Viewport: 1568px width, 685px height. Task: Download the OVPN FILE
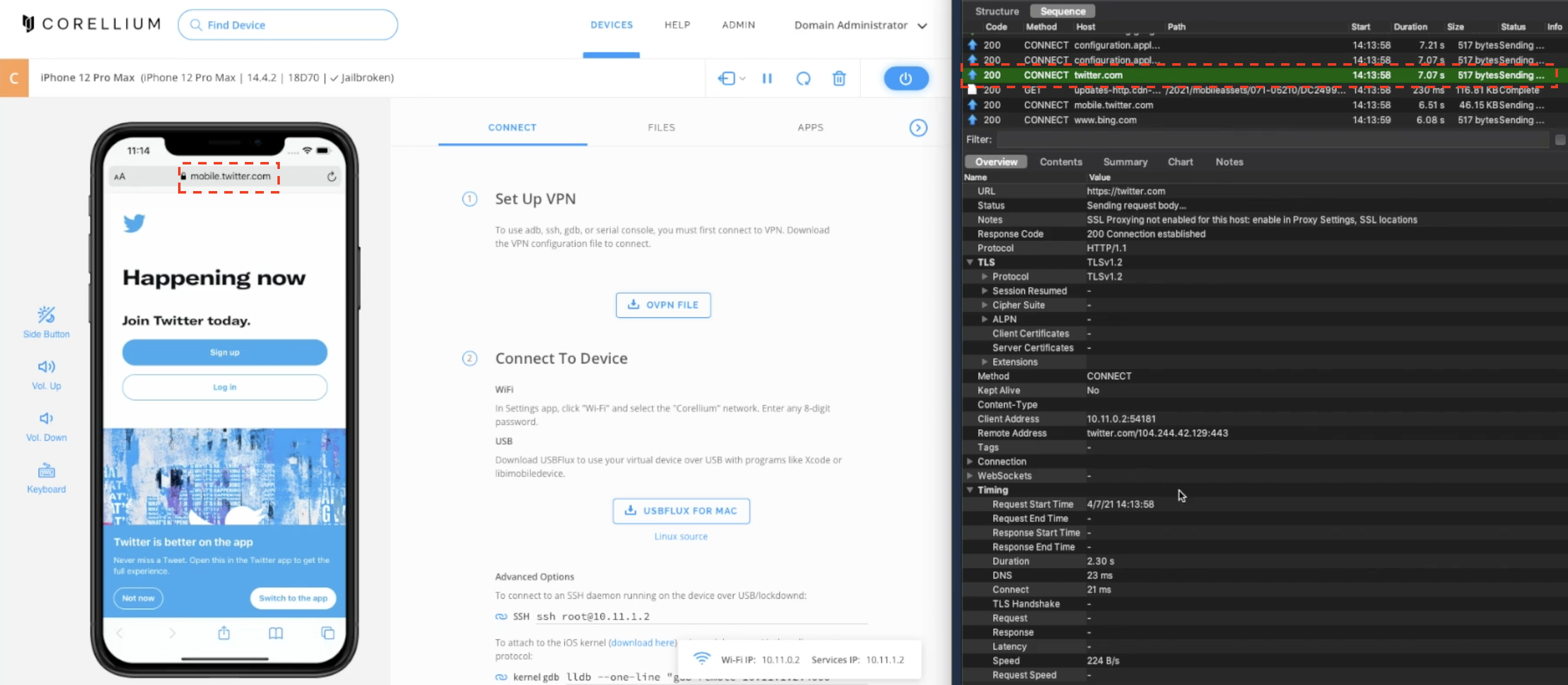663,305
